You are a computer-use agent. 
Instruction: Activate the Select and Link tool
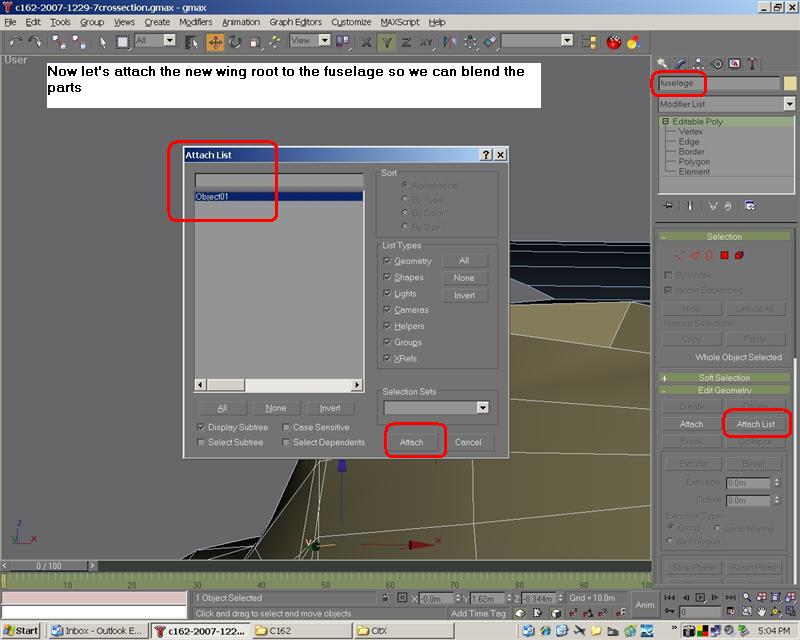tap(58, 42)
